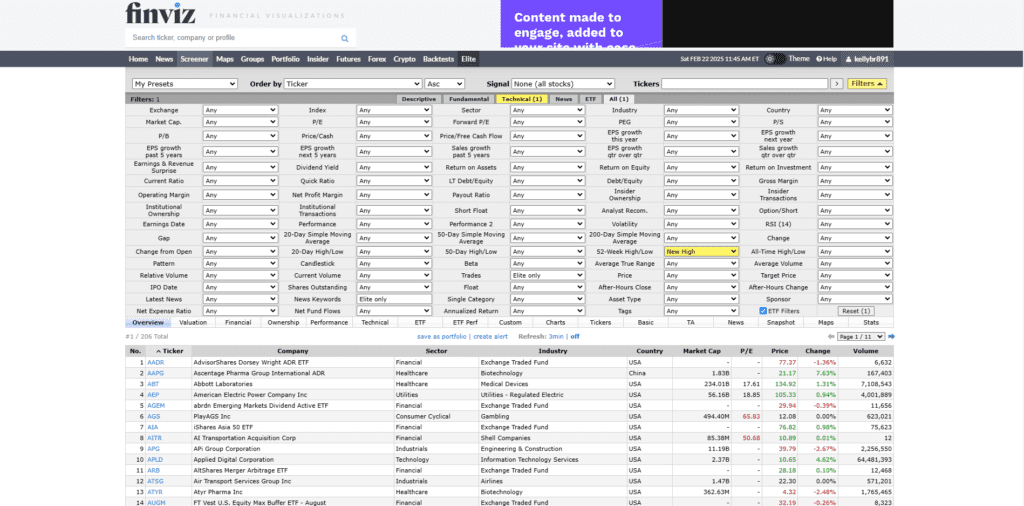Image resolution: width=1024 pixels, height=506 pixels.
Task: Click the search magnifier icon
Action: [345, 39]
